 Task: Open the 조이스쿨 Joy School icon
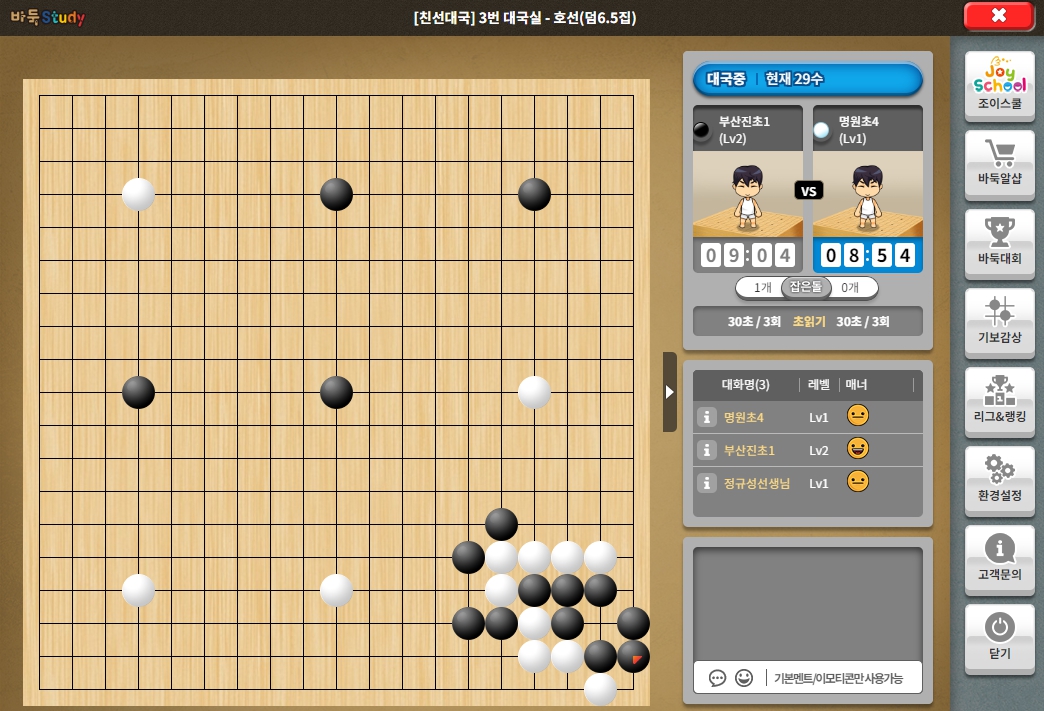pos(999,86)
